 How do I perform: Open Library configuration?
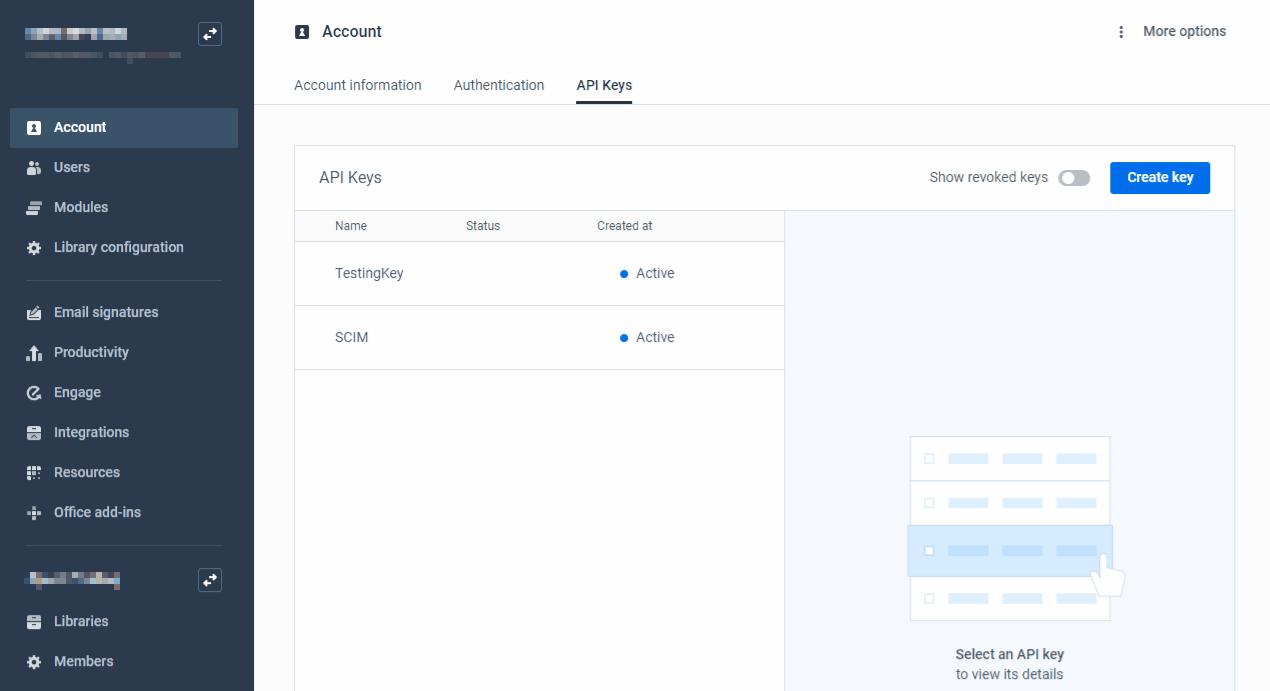(118, 247)
